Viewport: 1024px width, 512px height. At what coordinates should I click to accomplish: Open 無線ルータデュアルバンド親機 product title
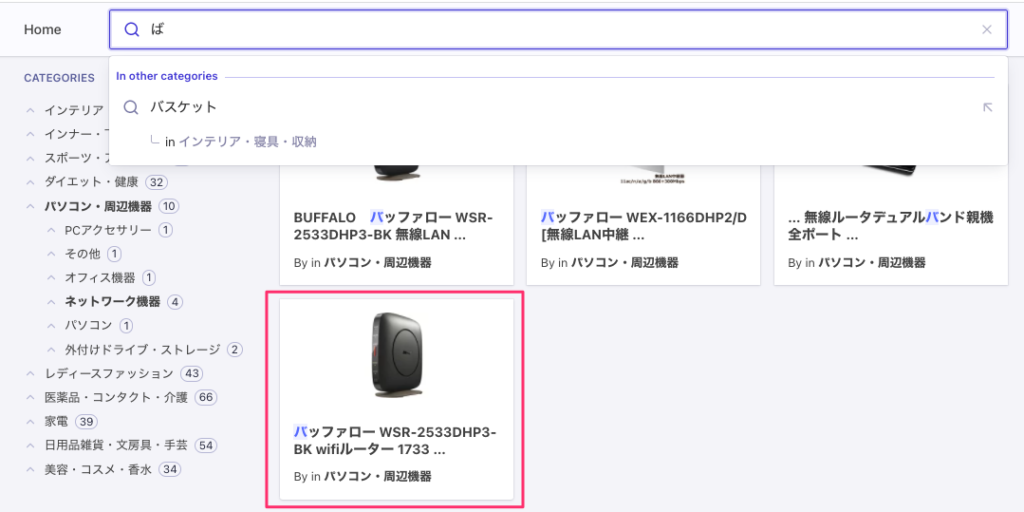click(x=891, y=226)
